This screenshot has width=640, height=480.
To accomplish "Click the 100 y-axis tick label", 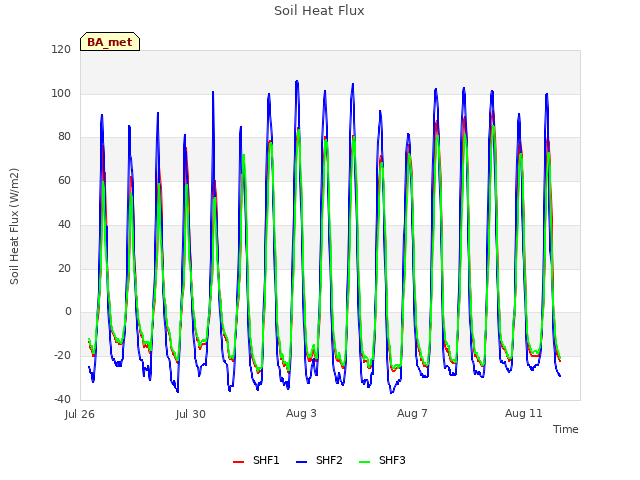I will tap(61, 93).
